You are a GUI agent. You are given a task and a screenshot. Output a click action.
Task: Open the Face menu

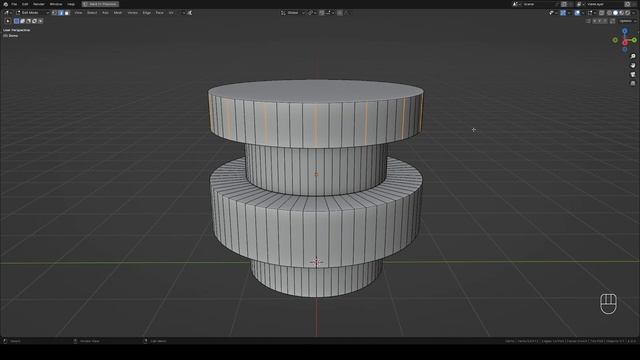click(x=160, y=13)
